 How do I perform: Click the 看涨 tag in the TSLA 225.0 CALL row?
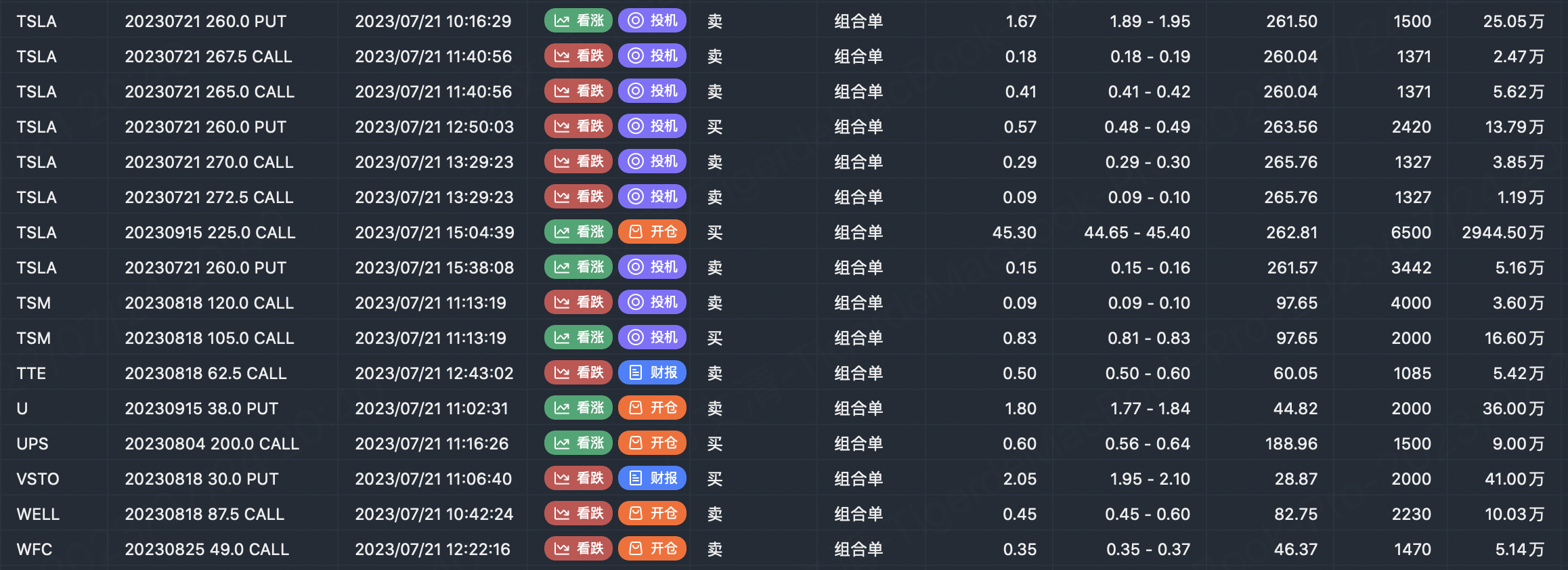click(x=578, y=232)
